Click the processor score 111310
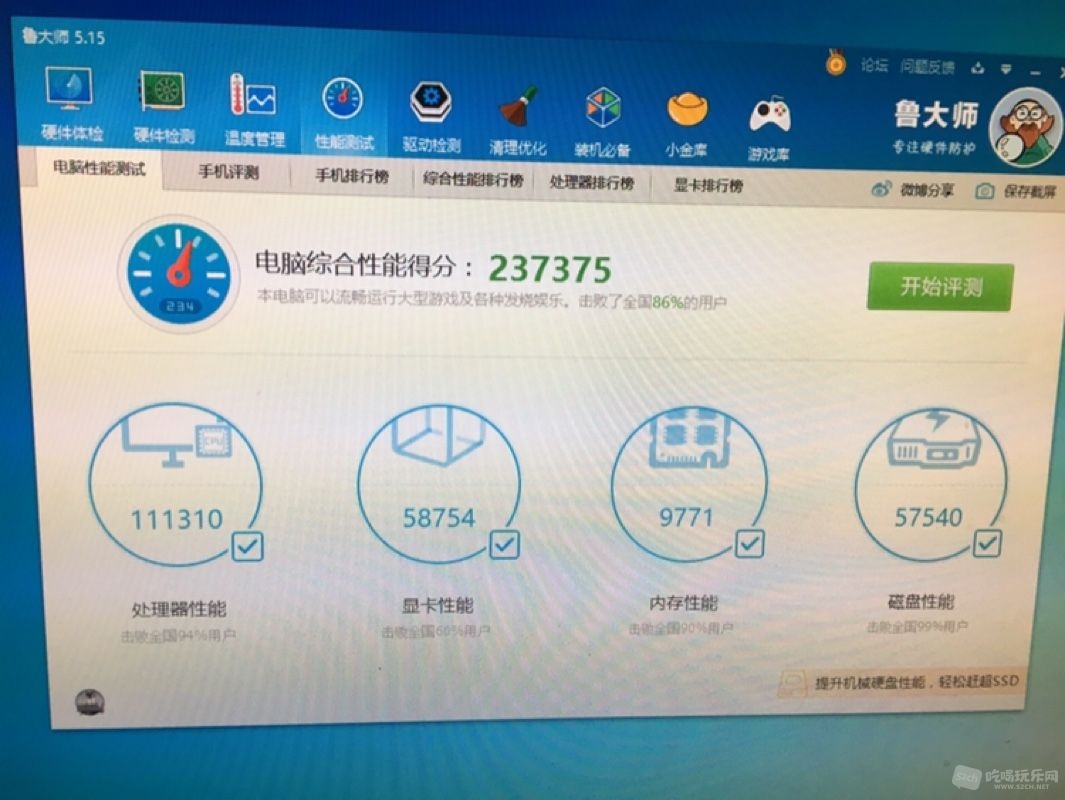Screen dimensions: 1065x800 coord(176,520)
